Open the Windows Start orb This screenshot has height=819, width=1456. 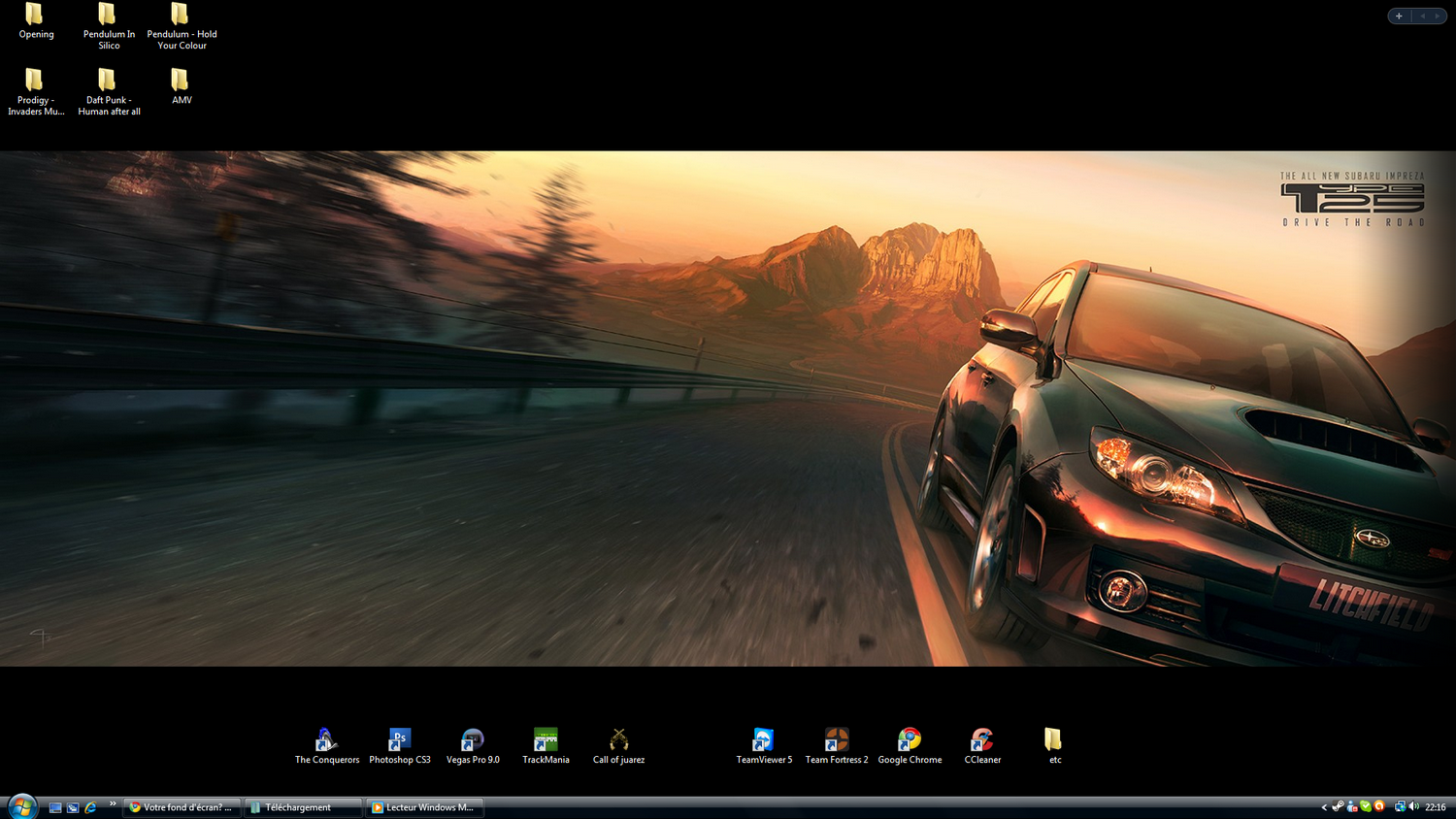(22, 807)
